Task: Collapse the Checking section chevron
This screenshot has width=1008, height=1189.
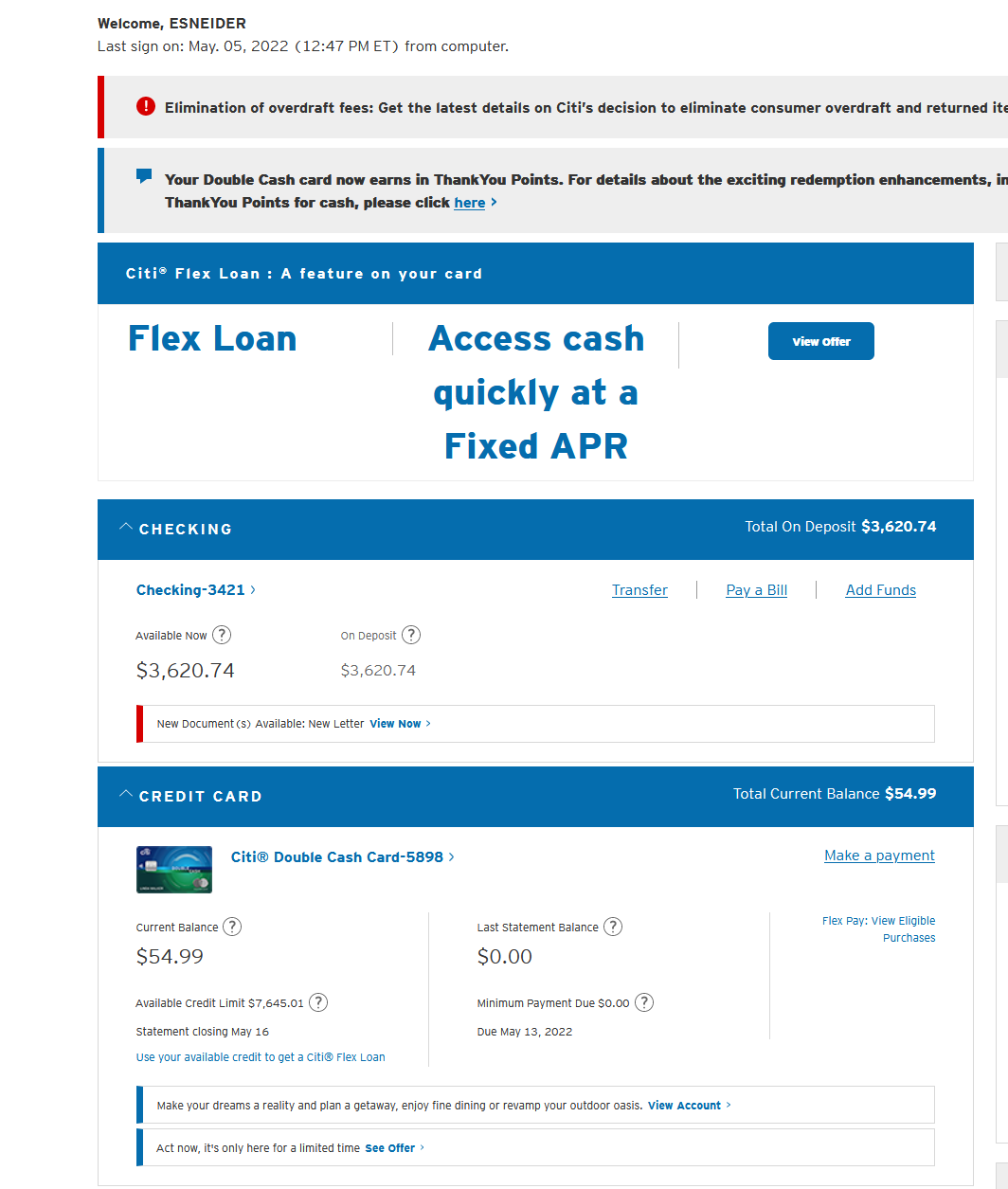Action: [x=126, y=527]
